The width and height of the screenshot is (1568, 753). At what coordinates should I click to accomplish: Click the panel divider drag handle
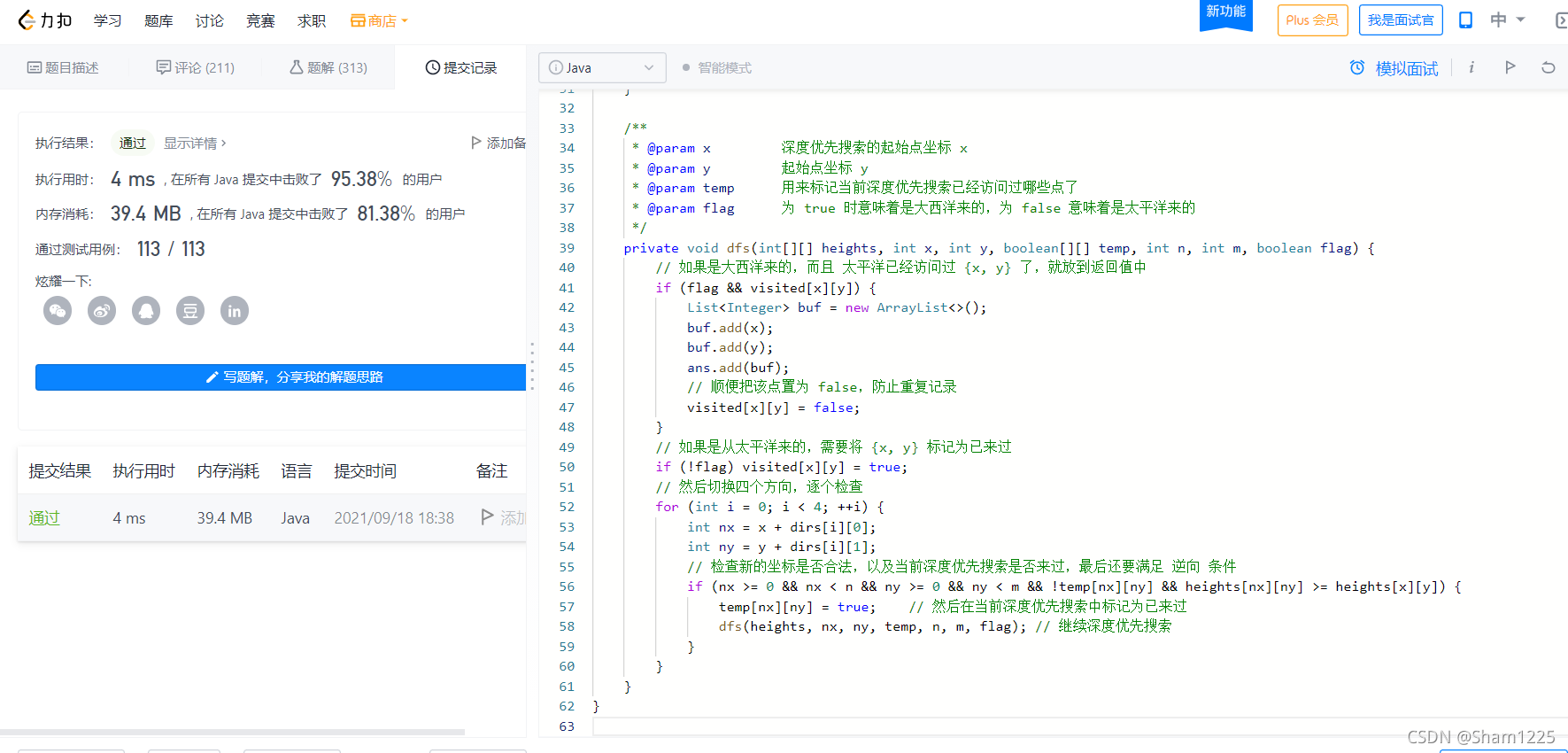[532, 367]
